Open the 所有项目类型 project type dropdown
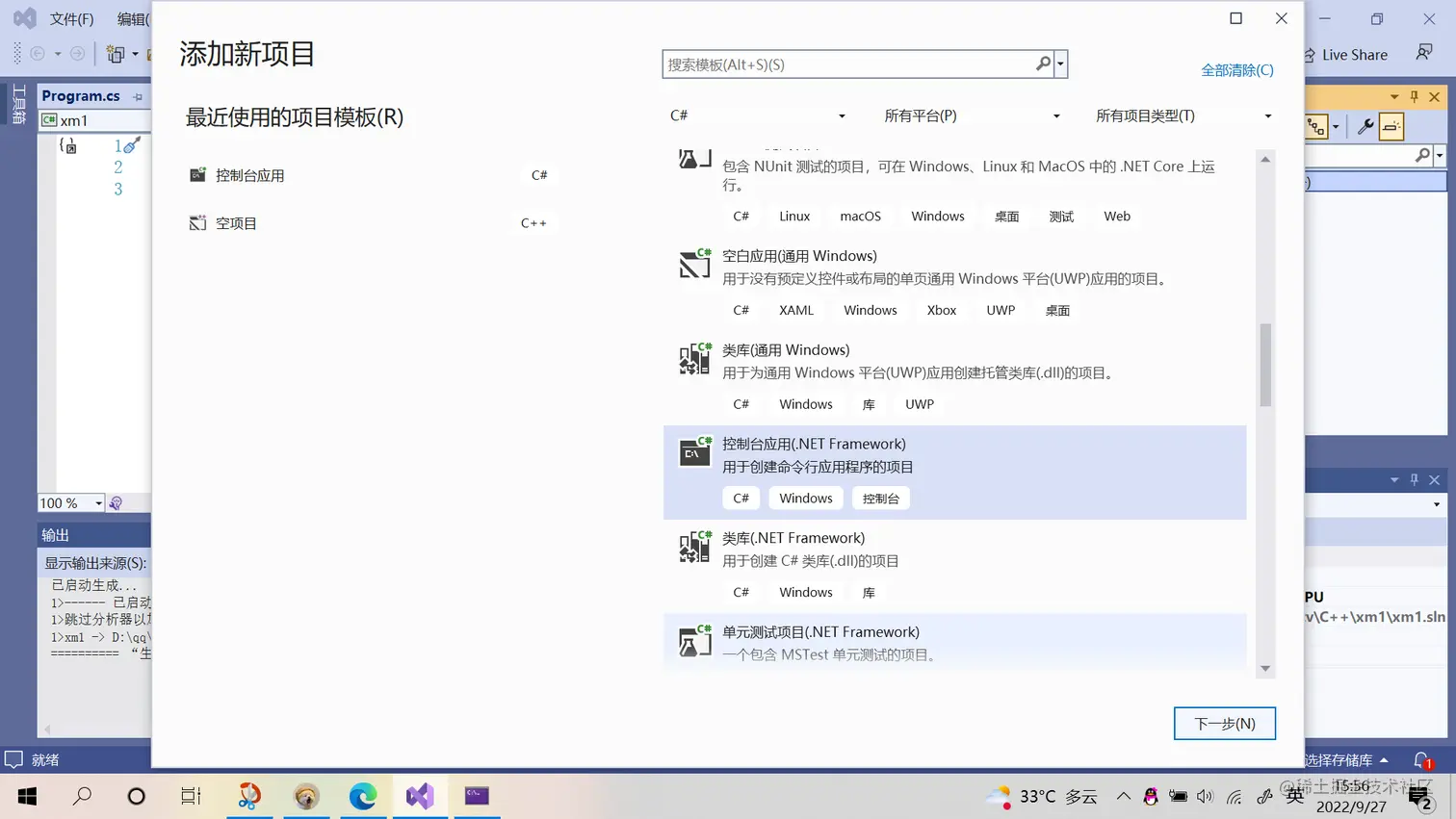This screenshot has width=1456, height=819. pos(1183,115)
